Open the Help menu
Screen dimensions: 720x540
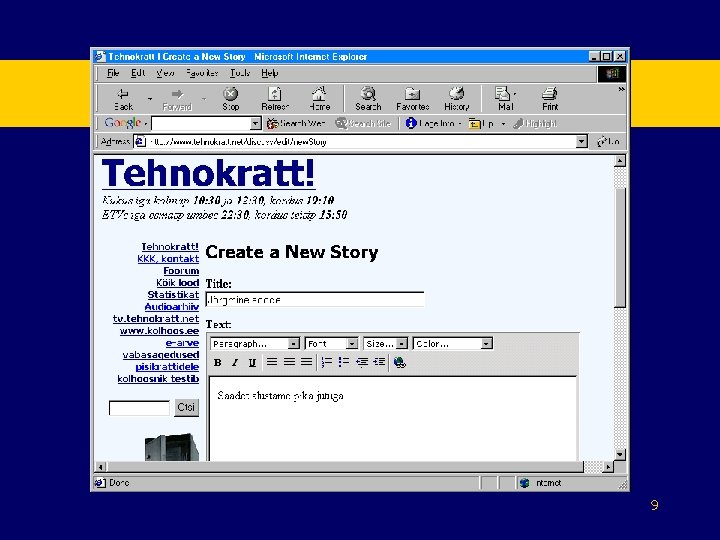click(270, 73)
